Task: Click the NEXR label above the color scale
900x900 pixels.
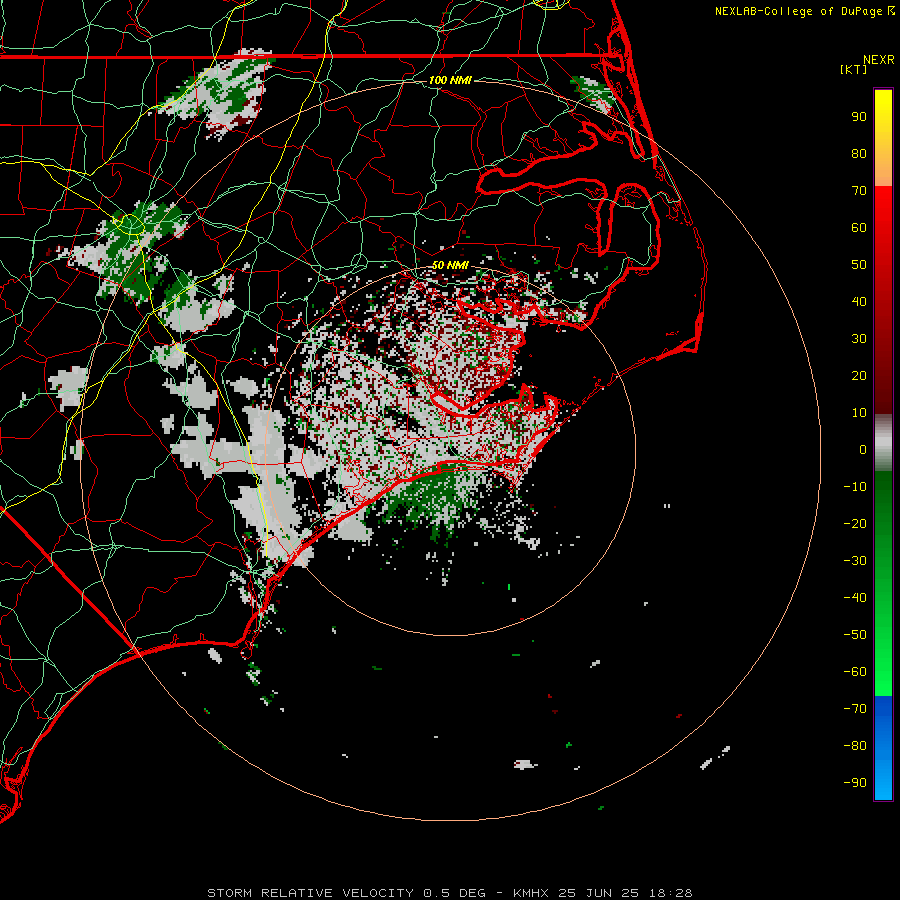Action: pos(878,60)
